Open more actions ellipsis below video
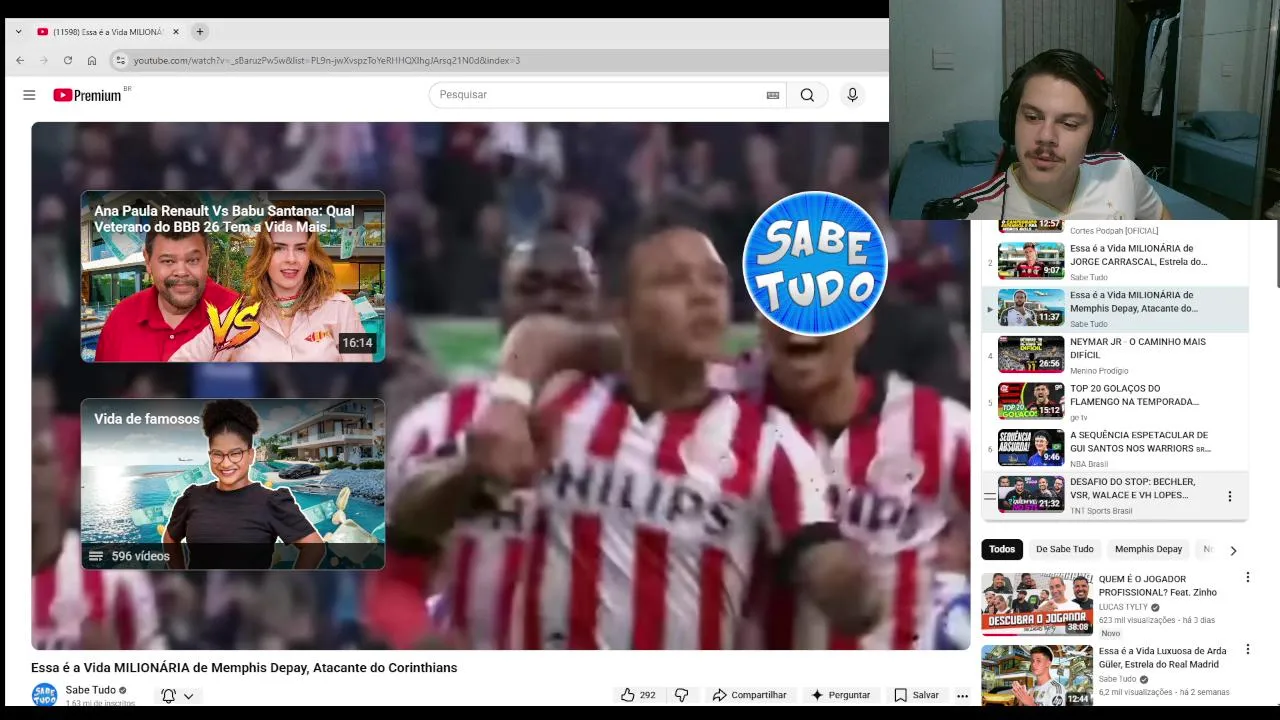The width and height of the screenshot is (1280, 720). (x=962, y=695)
